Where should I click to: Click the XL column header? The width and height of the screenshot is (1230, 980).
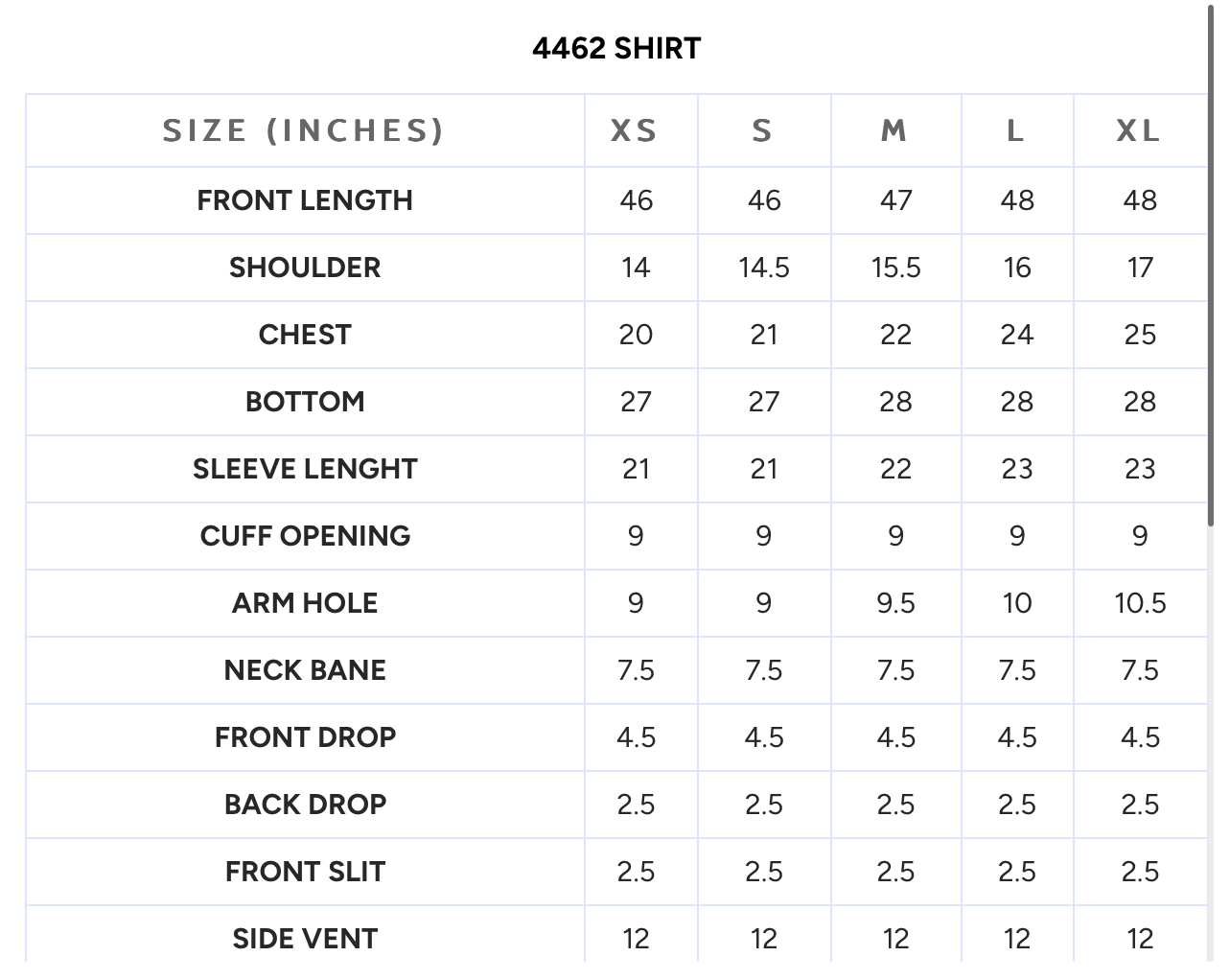1139,130
